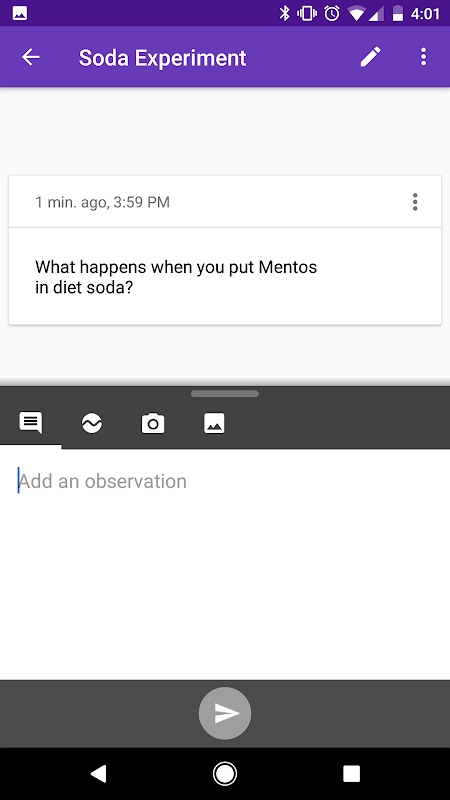Tap the Bluetooth status icon
The image size is (450, 800).
[284, 13]
